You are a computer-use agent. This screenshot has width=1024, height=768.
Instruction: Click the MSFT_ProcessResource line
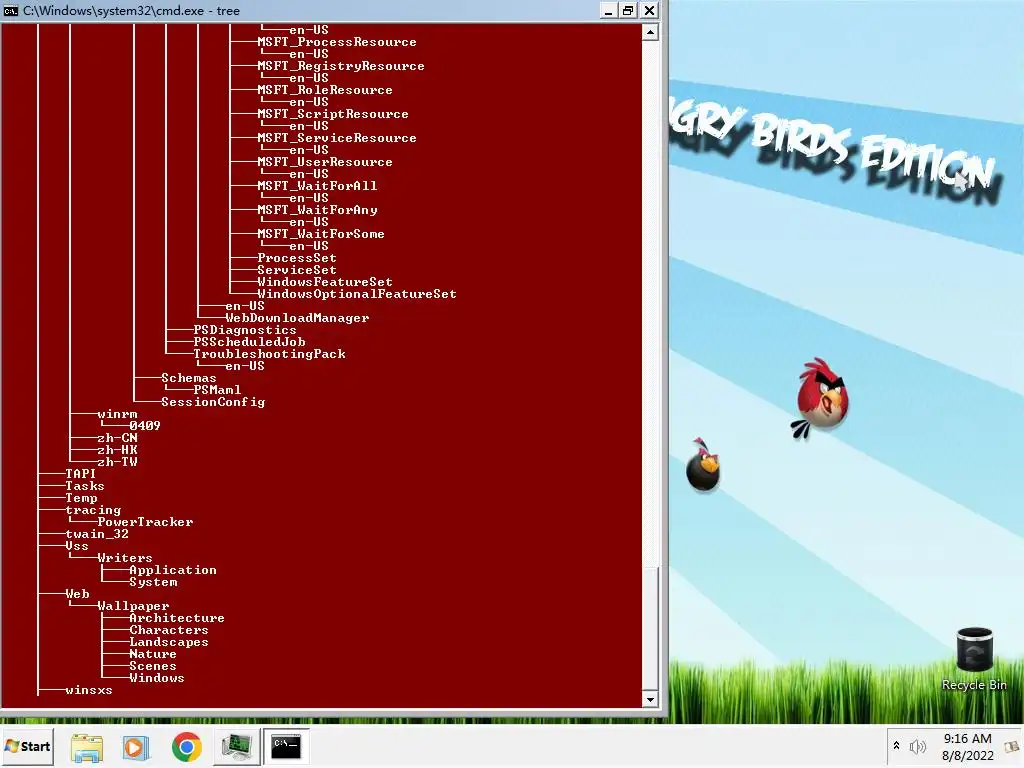pos(336,42)
